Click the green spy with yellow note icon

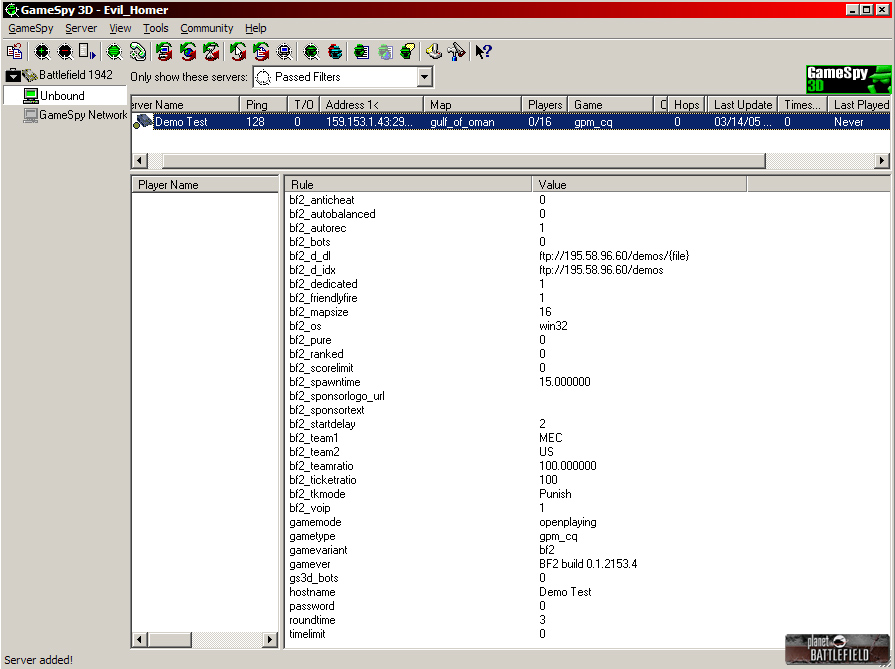[x=408, y=52]
